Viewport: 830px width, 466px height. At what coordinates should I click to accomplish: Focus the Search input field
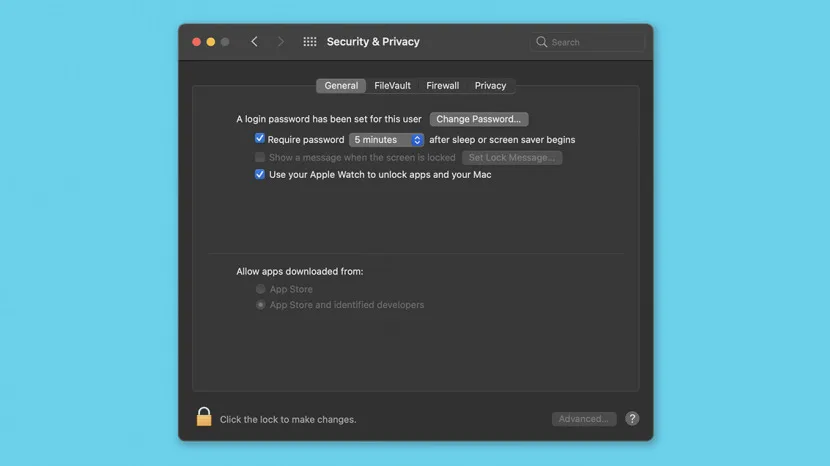[x=588, y=42]
